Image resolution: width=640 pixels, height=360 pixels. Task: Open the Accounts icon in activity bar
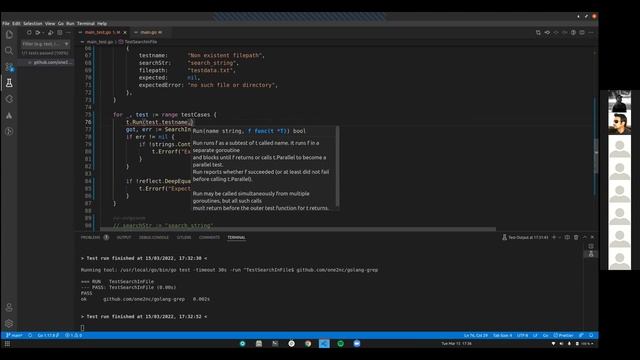pyautogui.click(x=9, y=307)
